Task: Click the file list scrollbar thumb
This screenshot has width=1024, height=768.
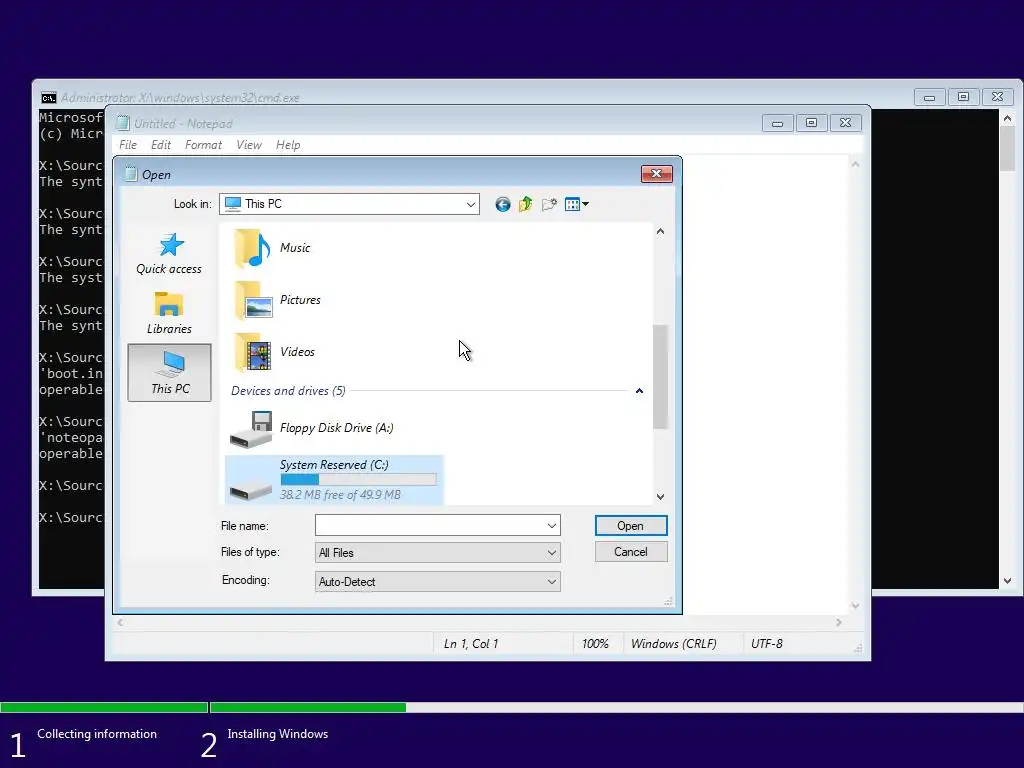Action: [x=660, y=377]
